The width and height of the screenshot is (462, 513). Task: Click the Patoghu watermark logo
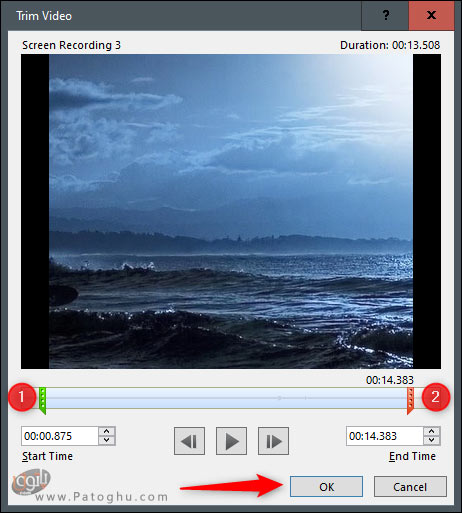31,482
